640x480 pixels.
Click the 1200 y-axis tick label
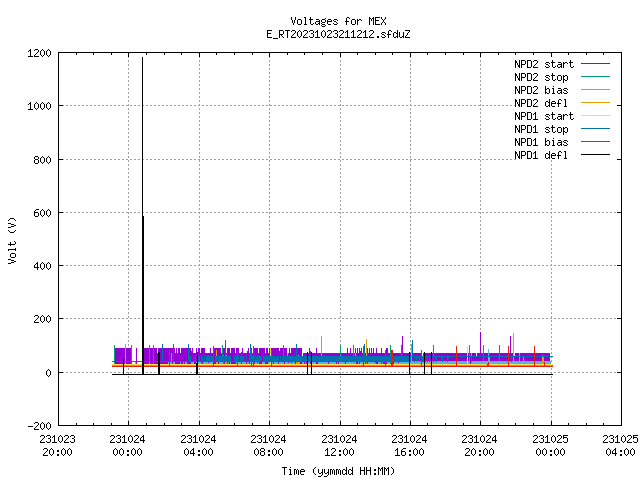[x=39, y=53]
